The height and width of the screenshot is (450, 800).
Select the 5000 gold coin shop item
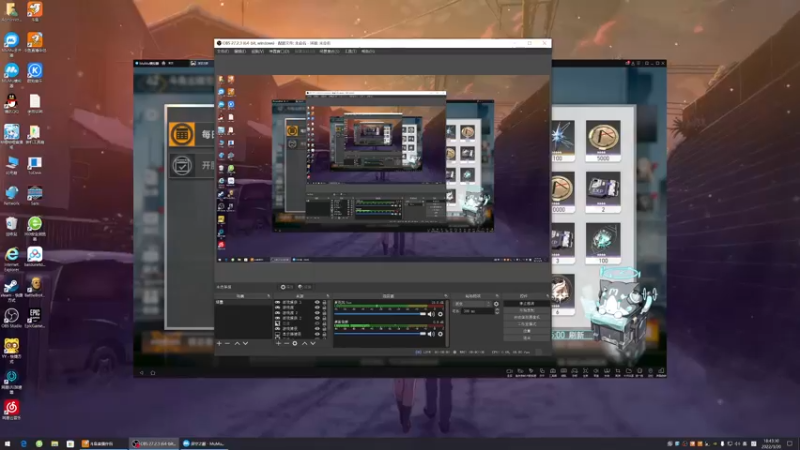[x=603, y=140]
